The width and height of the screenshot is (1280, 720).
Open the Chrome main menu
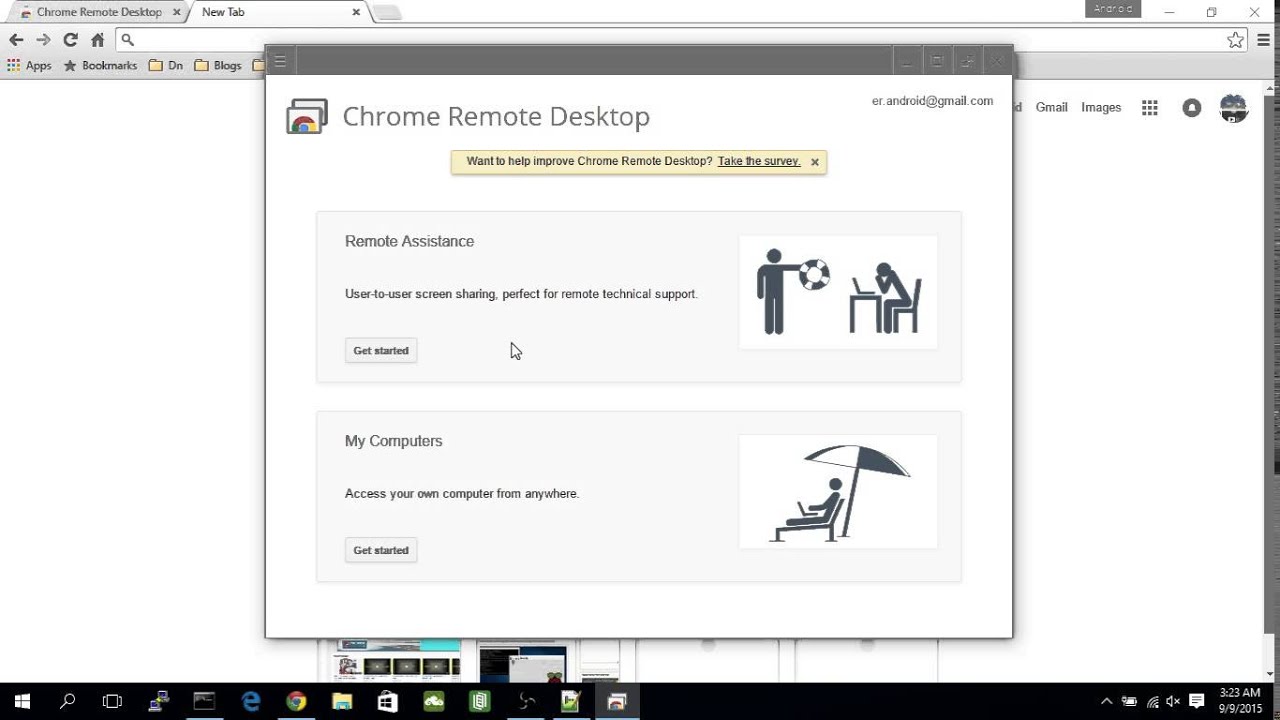point(1264,40)
